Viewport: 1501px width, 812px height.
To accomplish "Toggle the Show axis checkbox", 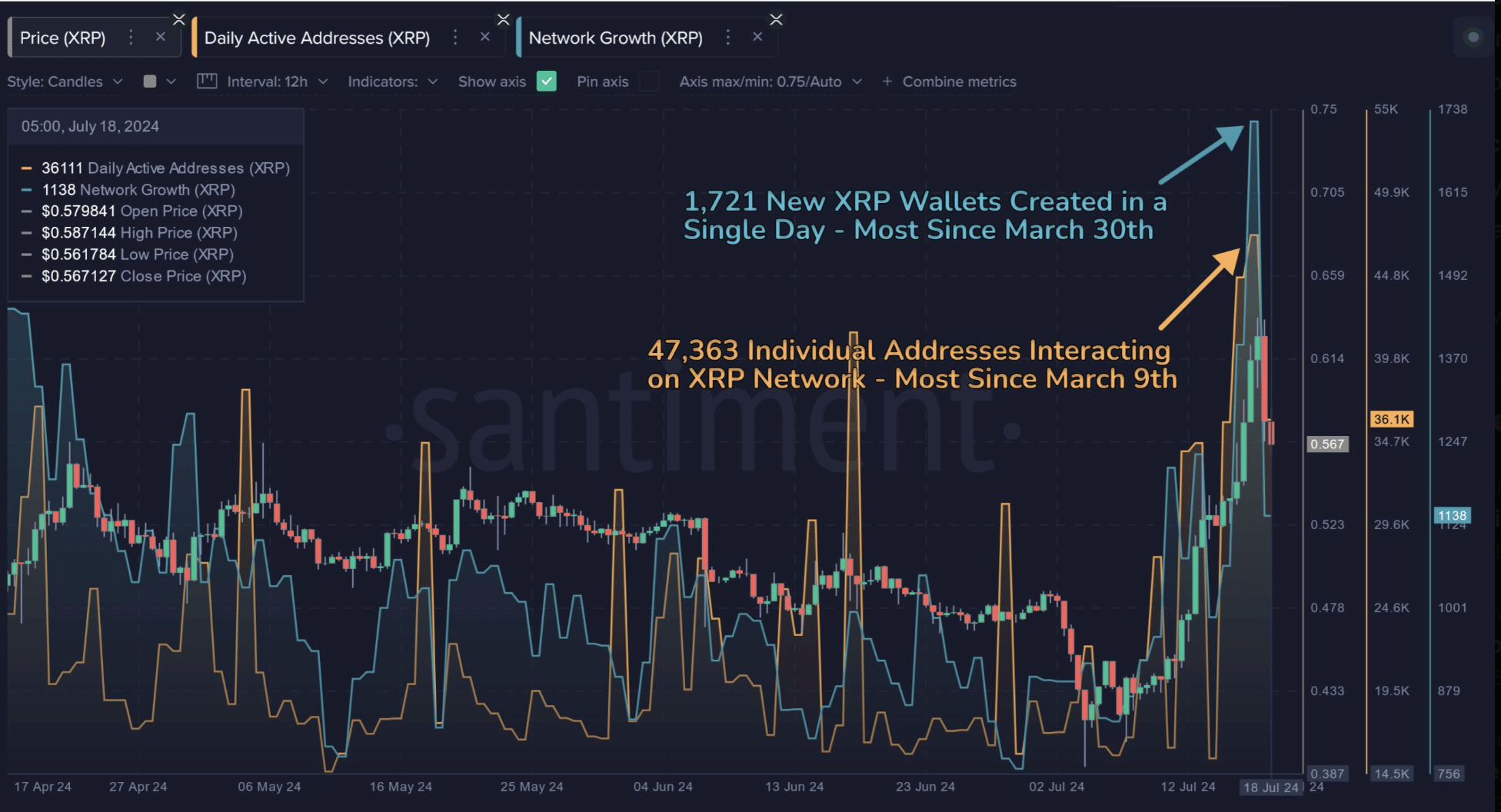I will [x=547, y=81].
